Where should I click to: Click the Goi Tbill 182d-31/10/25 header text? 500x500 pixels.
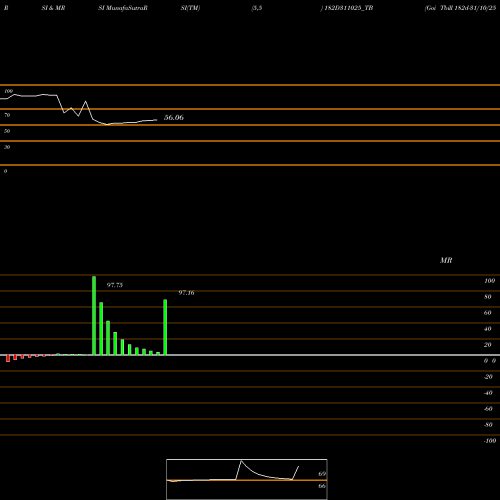click(x=460, y=8)
